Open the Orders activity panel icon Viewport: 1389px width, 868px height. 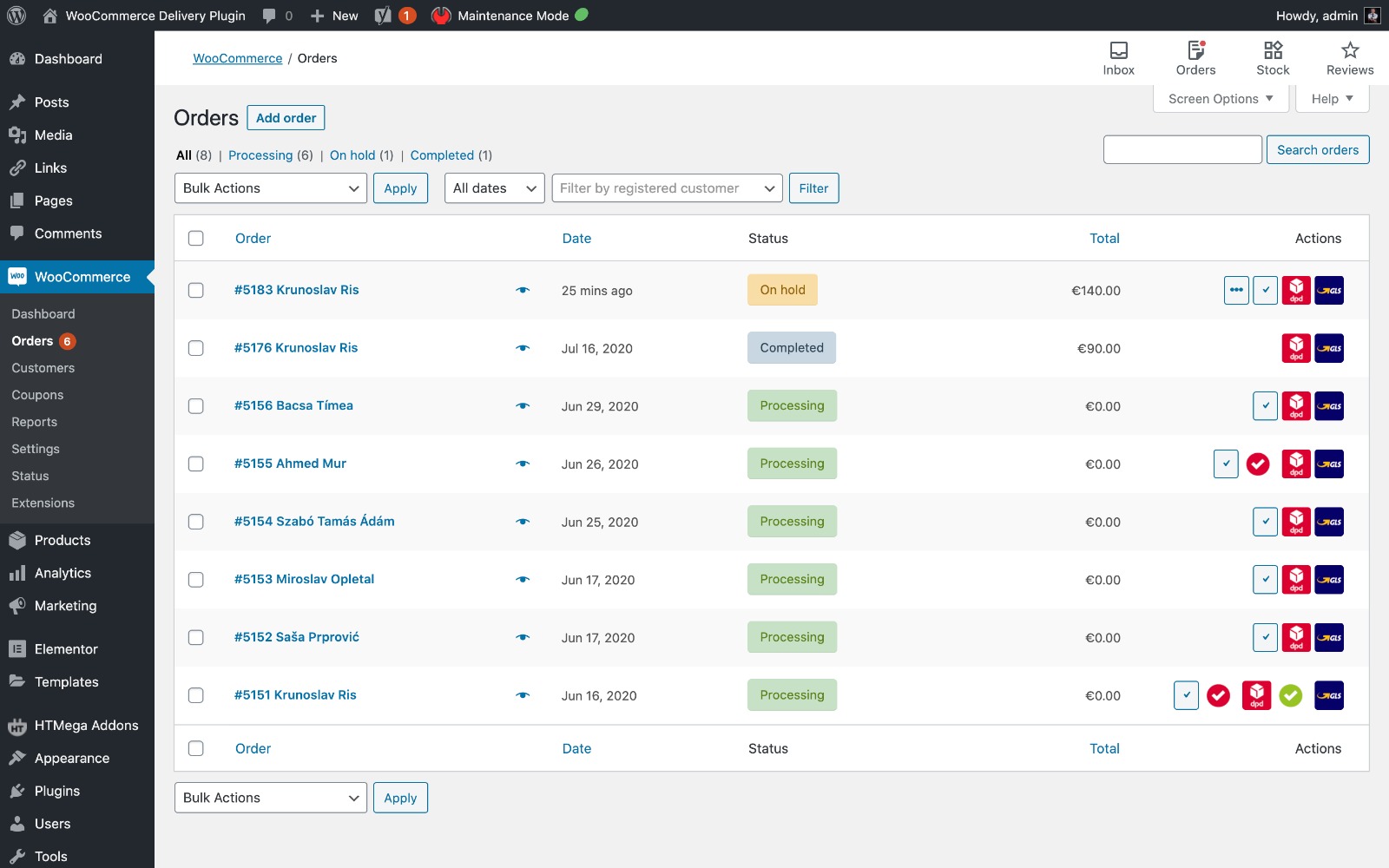click(1195, 58)
